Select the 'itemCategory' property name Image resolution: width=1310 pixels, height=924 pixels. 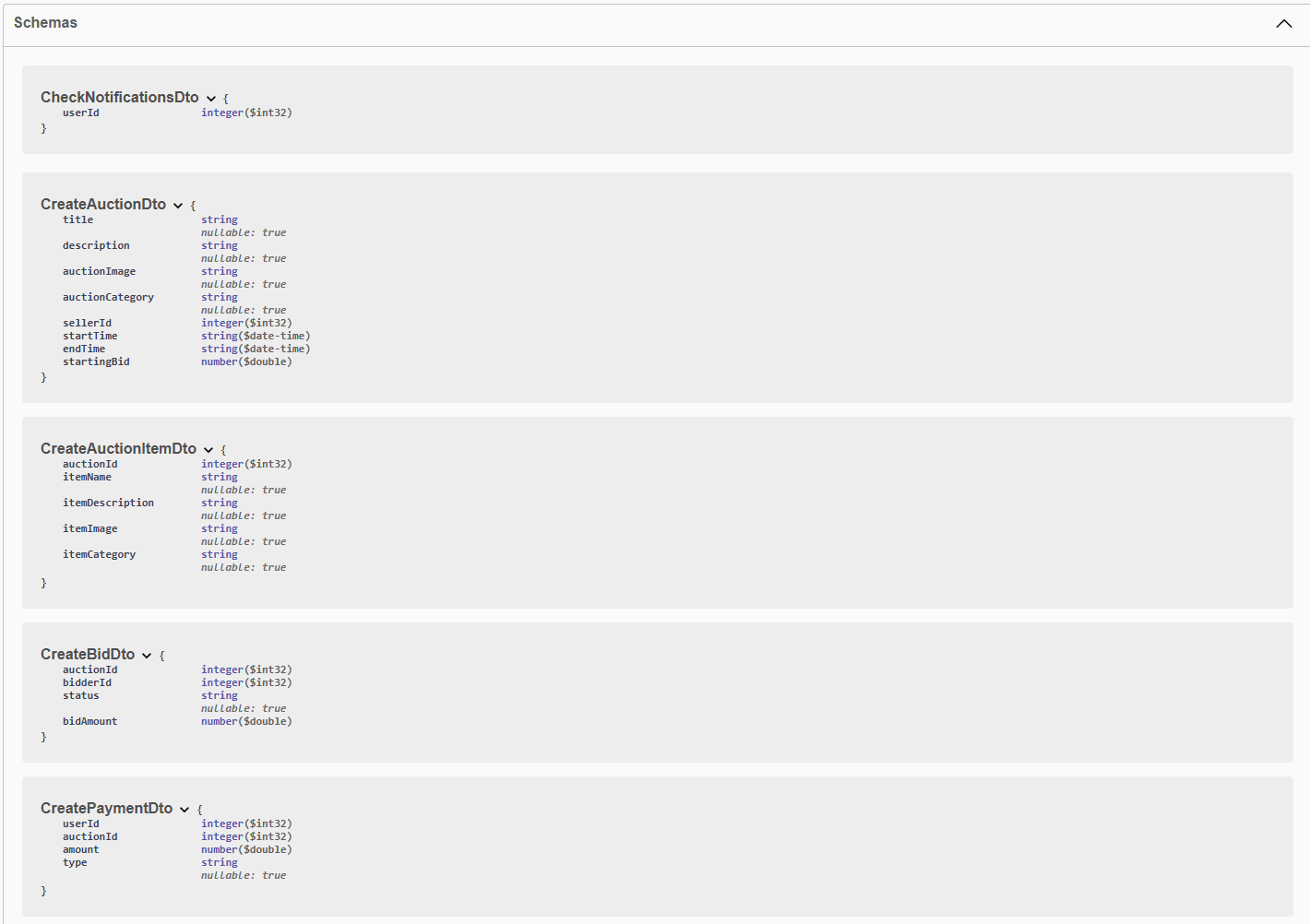99,554
